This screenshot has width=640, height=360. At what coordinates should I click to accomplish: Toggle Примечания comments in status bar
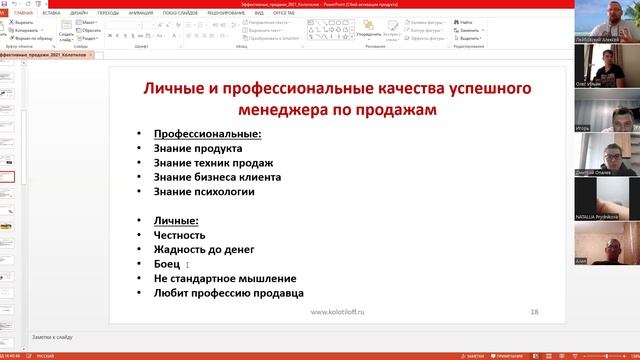tap(507, 356)
